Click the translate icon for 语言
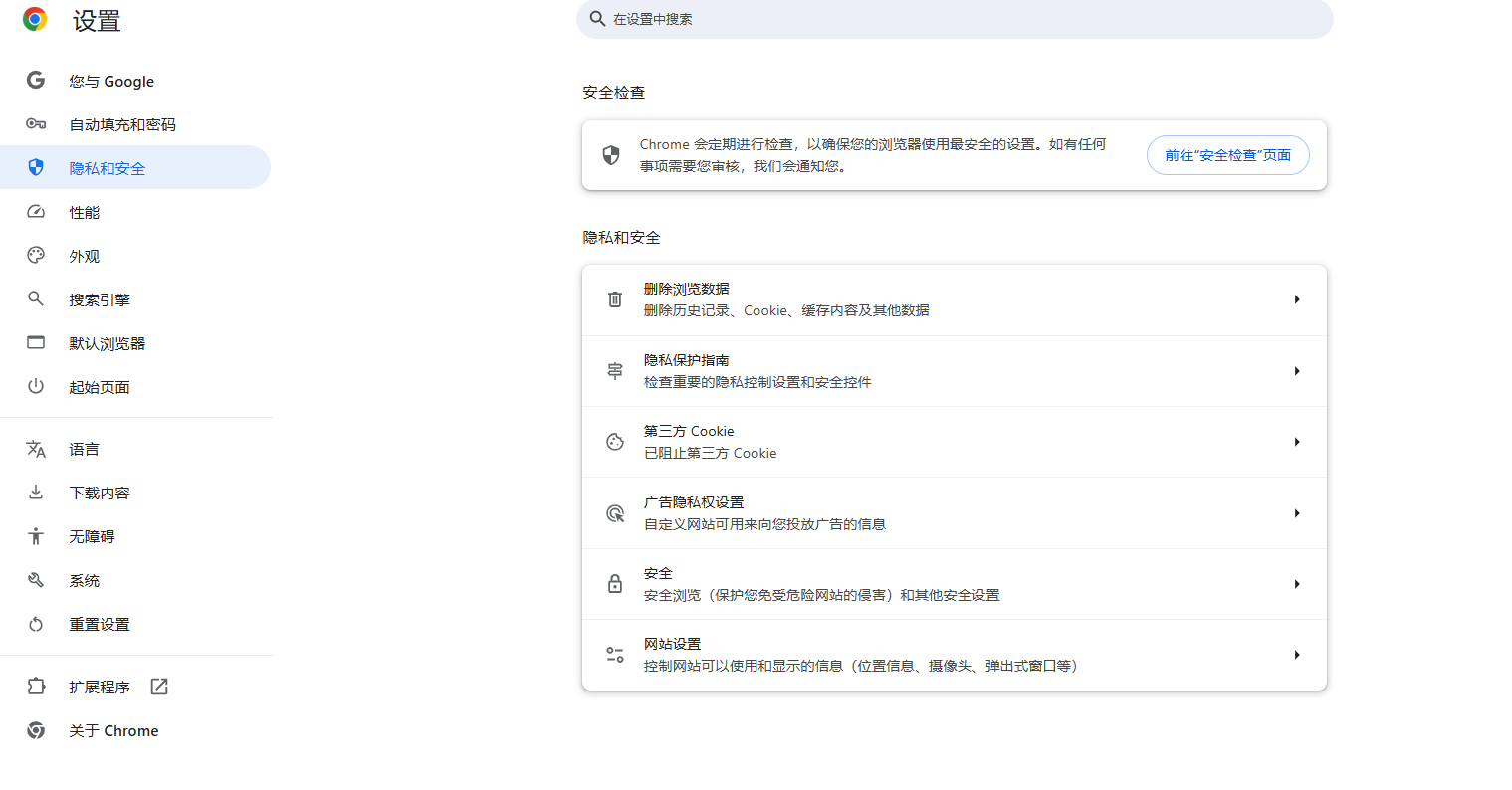1512x790 pixels. tap(36, 449)
